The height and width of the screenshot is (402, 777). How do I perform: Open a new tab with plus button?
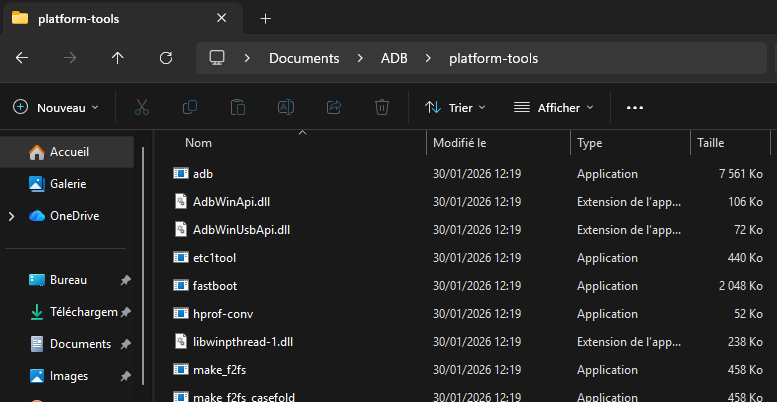(x=266, y=19)
